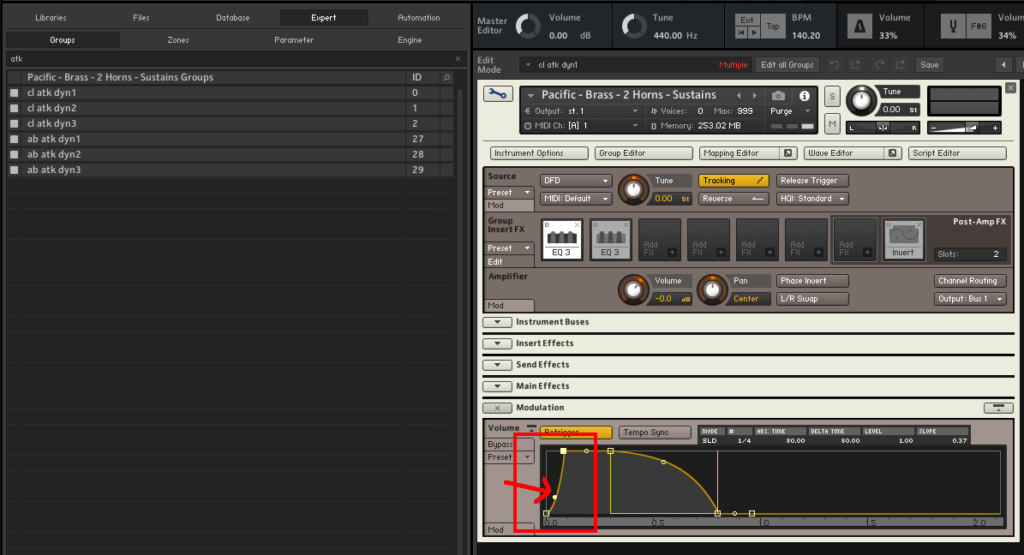Go to previous instrument with left arrow
The width and height of the screenshot is (1024, 555).
tap(739, 95)
